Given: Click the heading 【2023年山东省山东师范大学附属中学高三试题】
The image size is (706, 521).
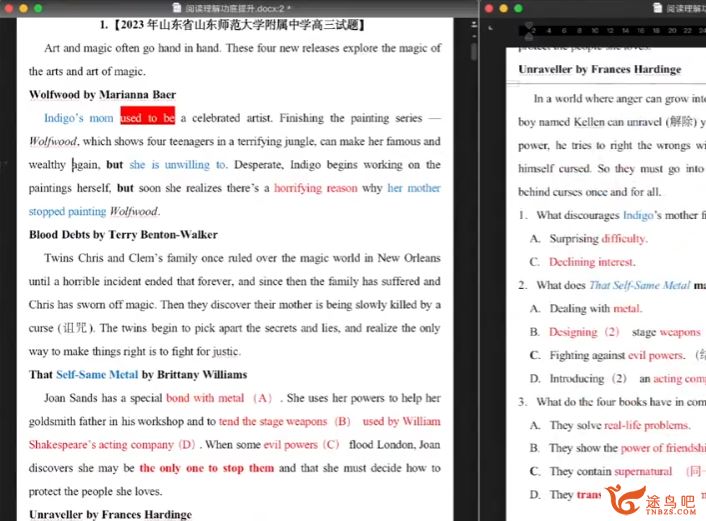Looking at the screenshot, I should (x=238, y=25).
